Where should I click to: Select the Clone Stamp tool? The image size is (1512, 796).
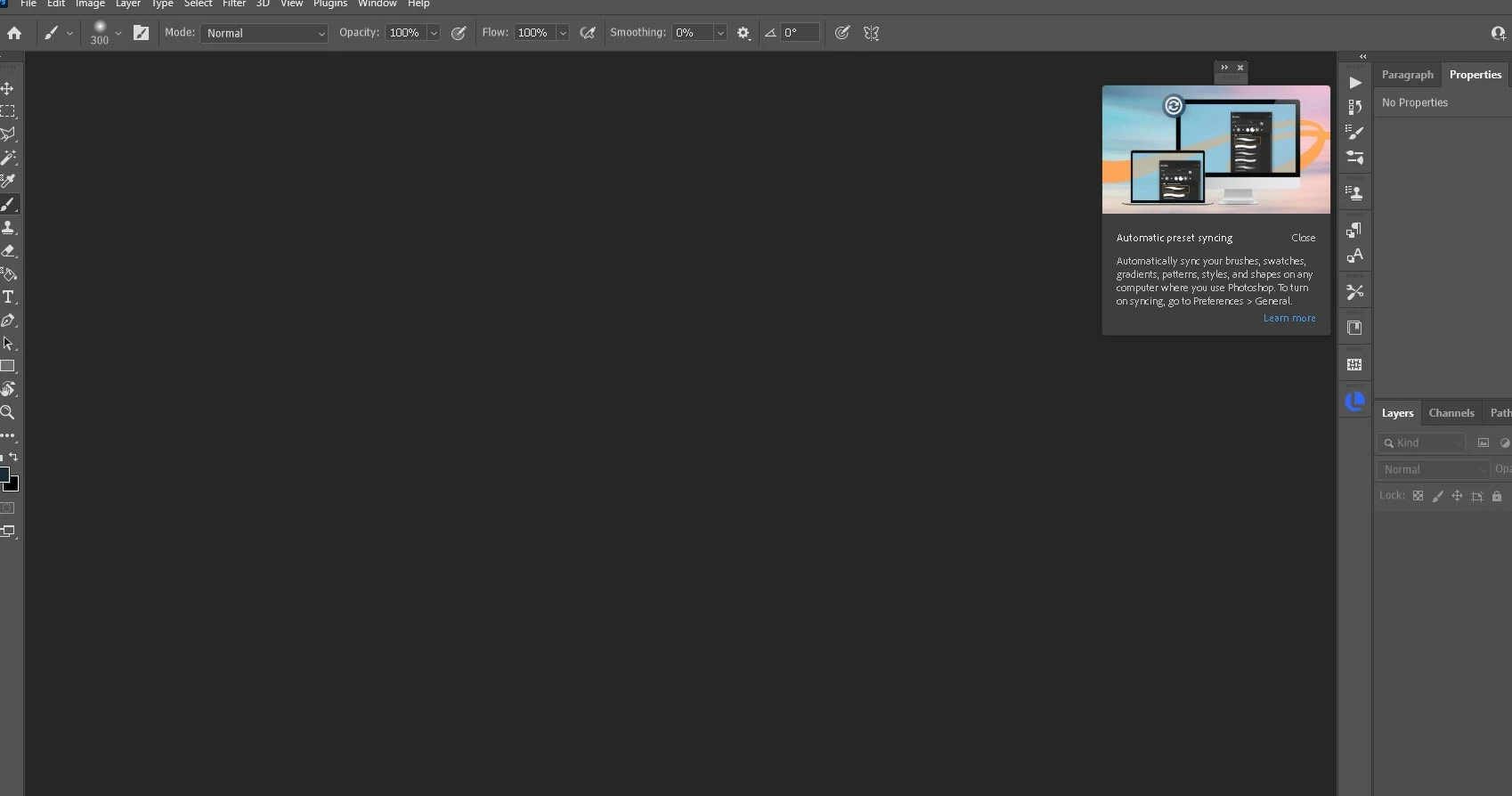pyautogui.click(x=7, y=227)
